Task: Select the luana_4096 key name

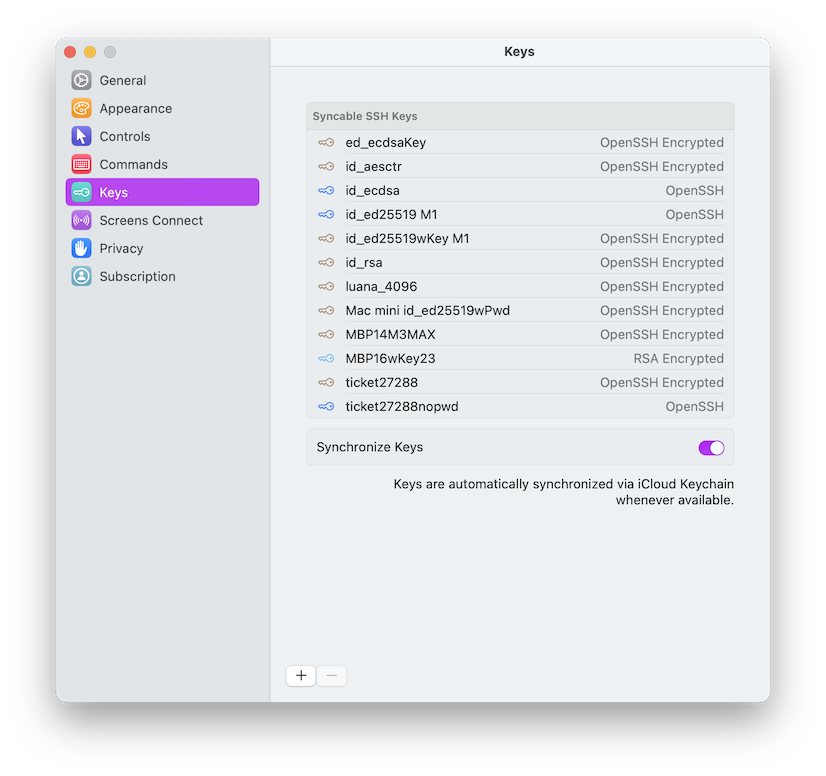Action: tap(381, 287)
